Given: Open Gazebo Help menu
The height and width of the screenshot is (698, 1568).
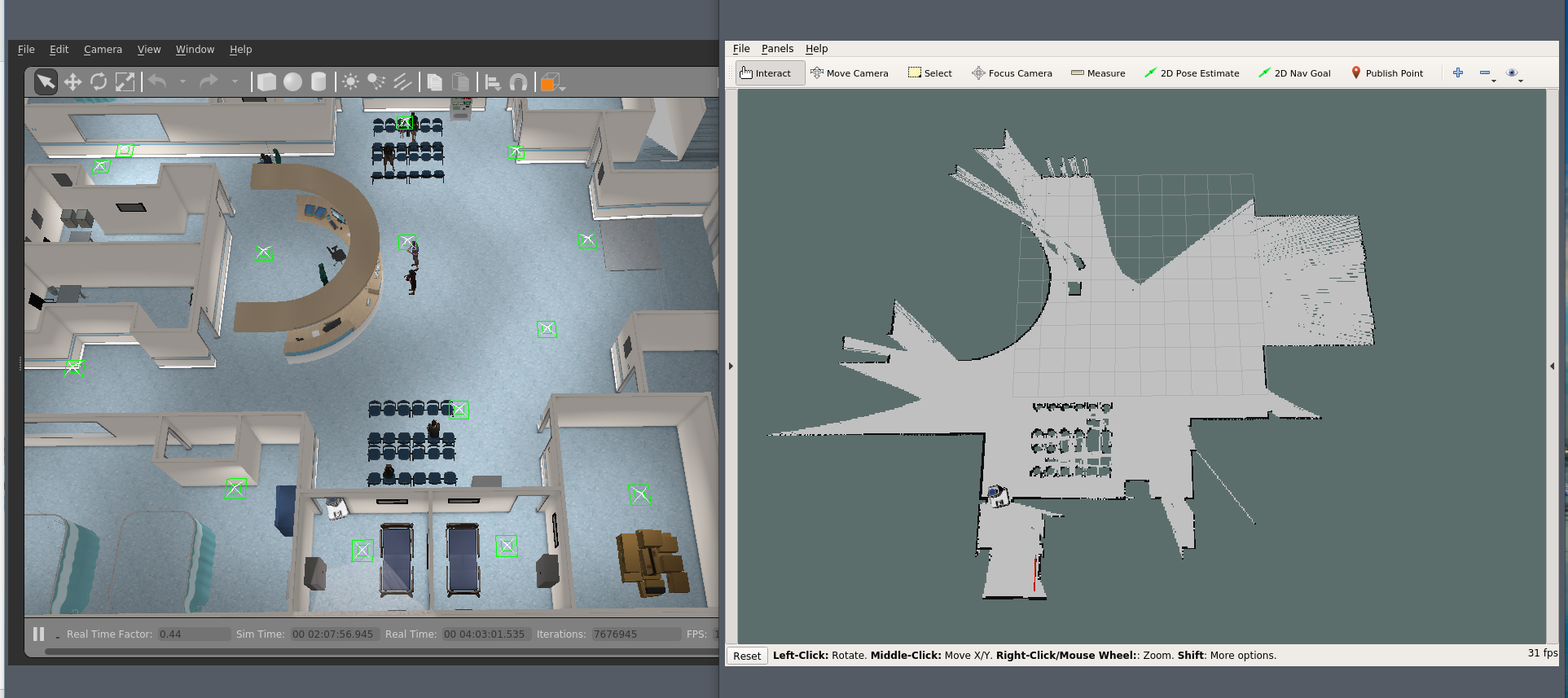Looking at the screenshot, I should [240, 50].
